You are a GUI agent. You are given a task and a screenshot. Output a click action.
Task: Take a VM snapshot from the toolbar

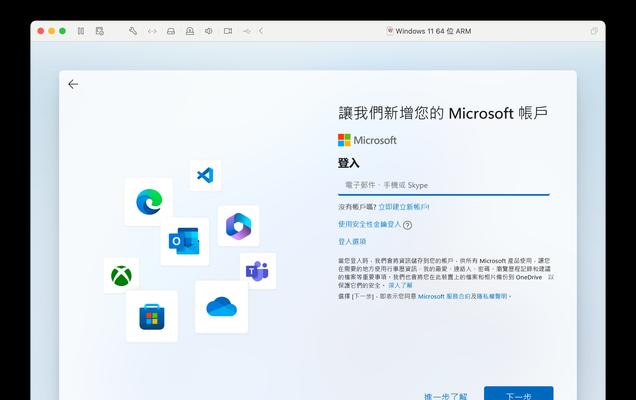pyautogui.click(x=100, y=31)
